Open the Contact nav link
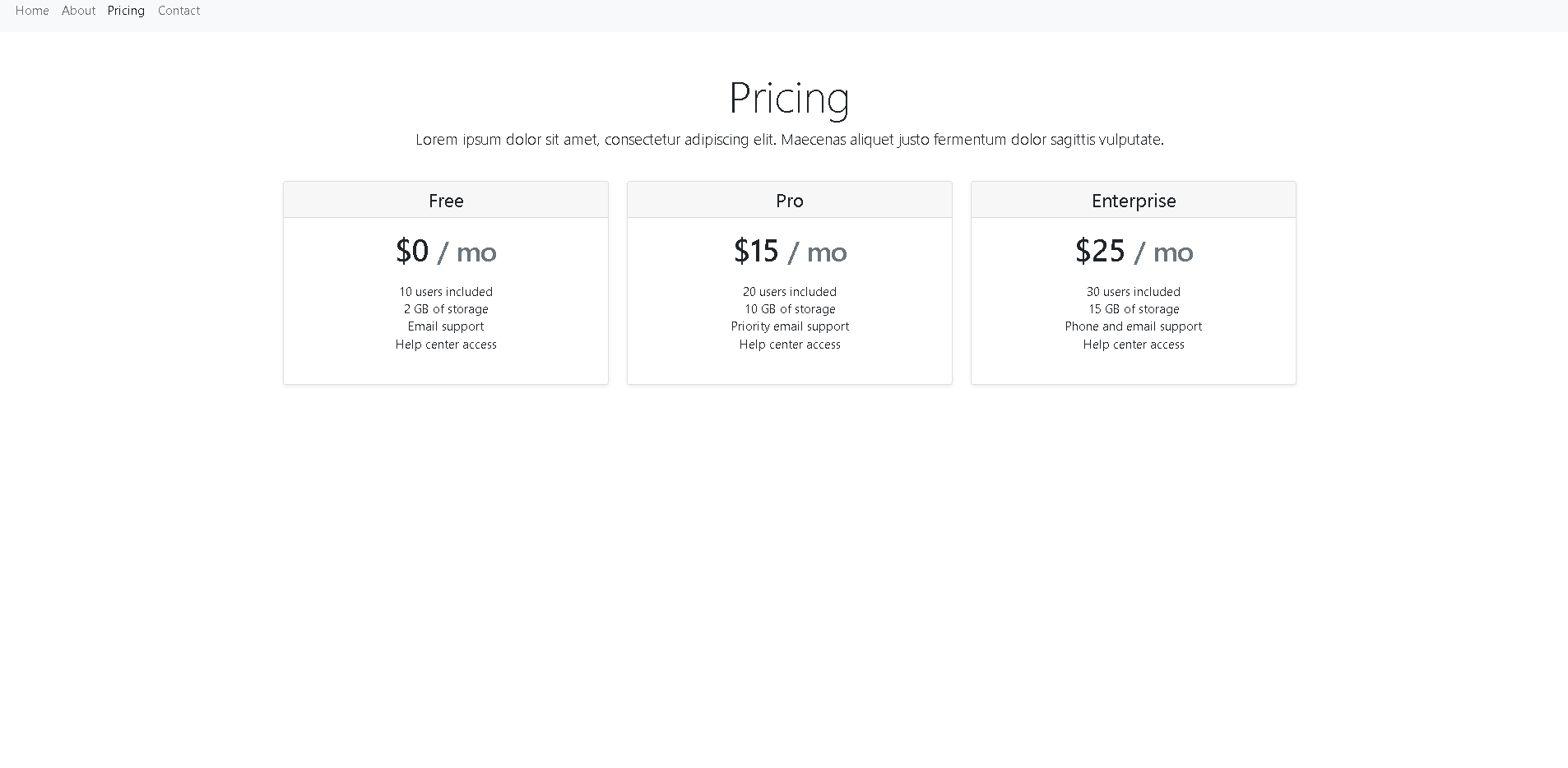This screenshot has width=1568, height=768. click(179, 11)
